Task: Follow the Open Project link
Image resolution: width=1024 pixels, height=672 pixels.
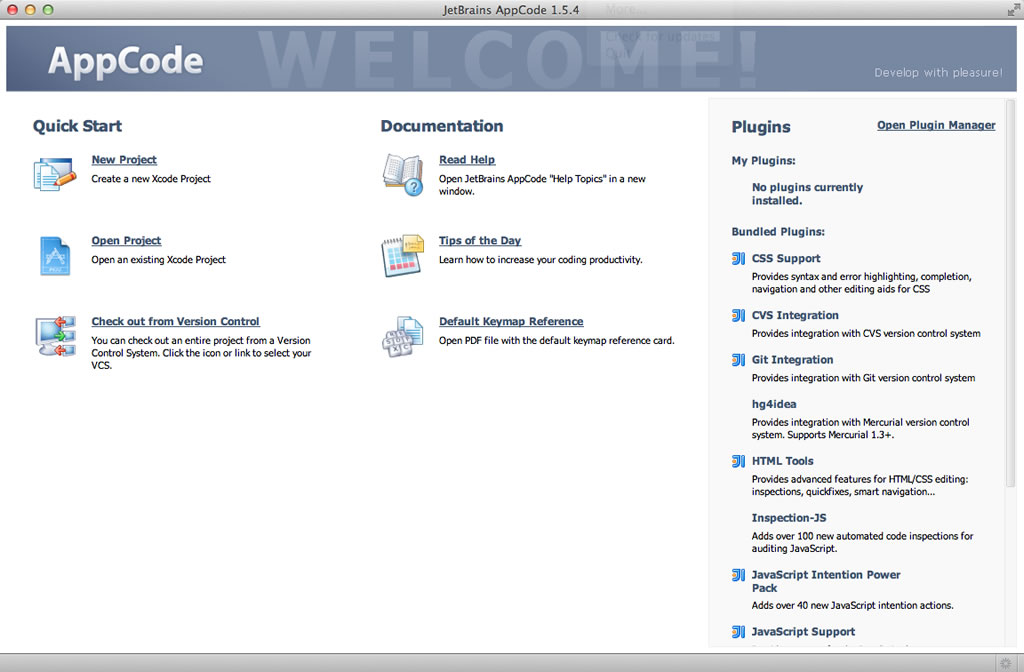Action: 126,241
